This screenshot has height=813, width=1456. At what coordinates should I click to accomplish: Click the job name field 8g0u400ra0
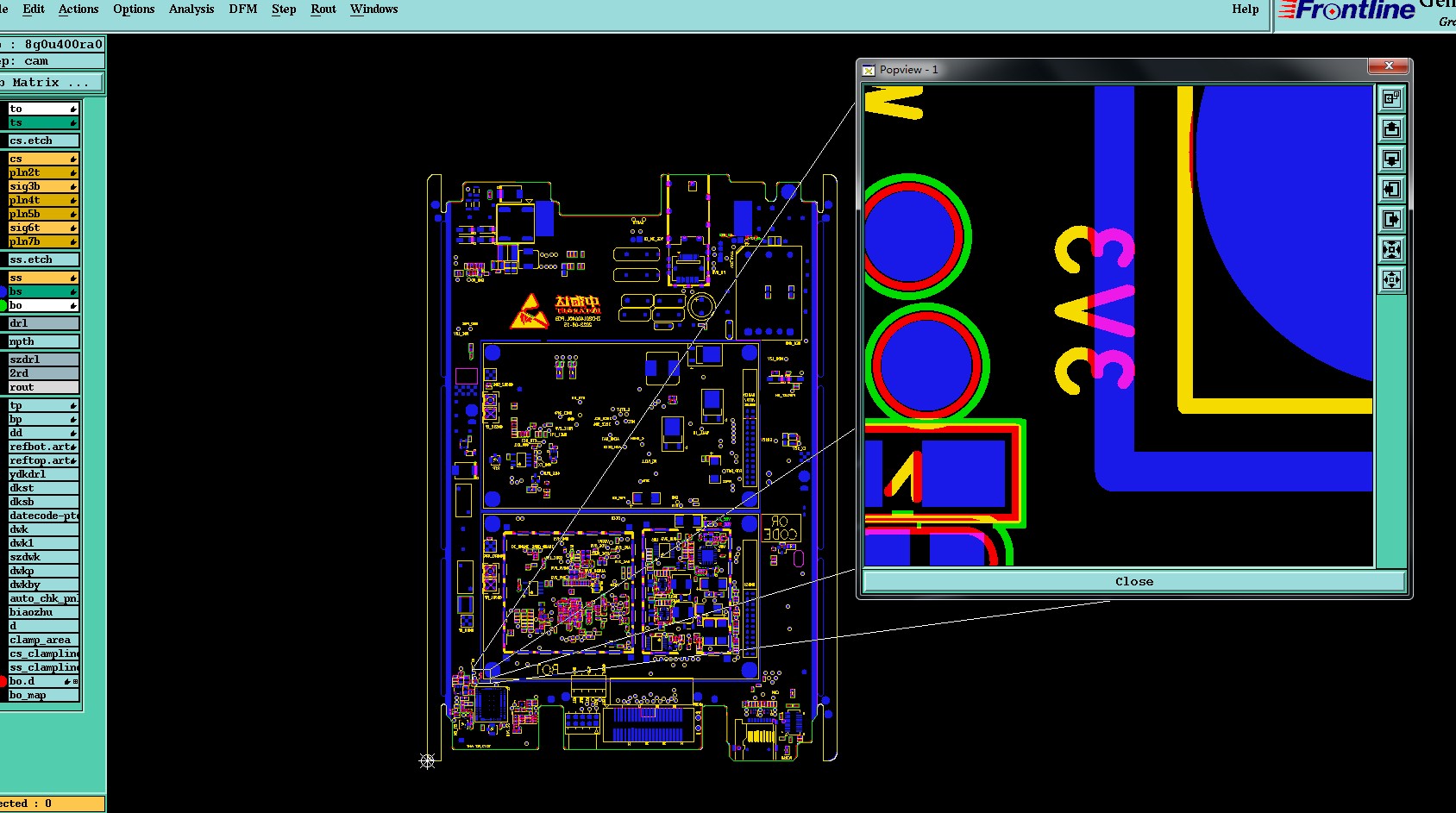coord(52,44)
